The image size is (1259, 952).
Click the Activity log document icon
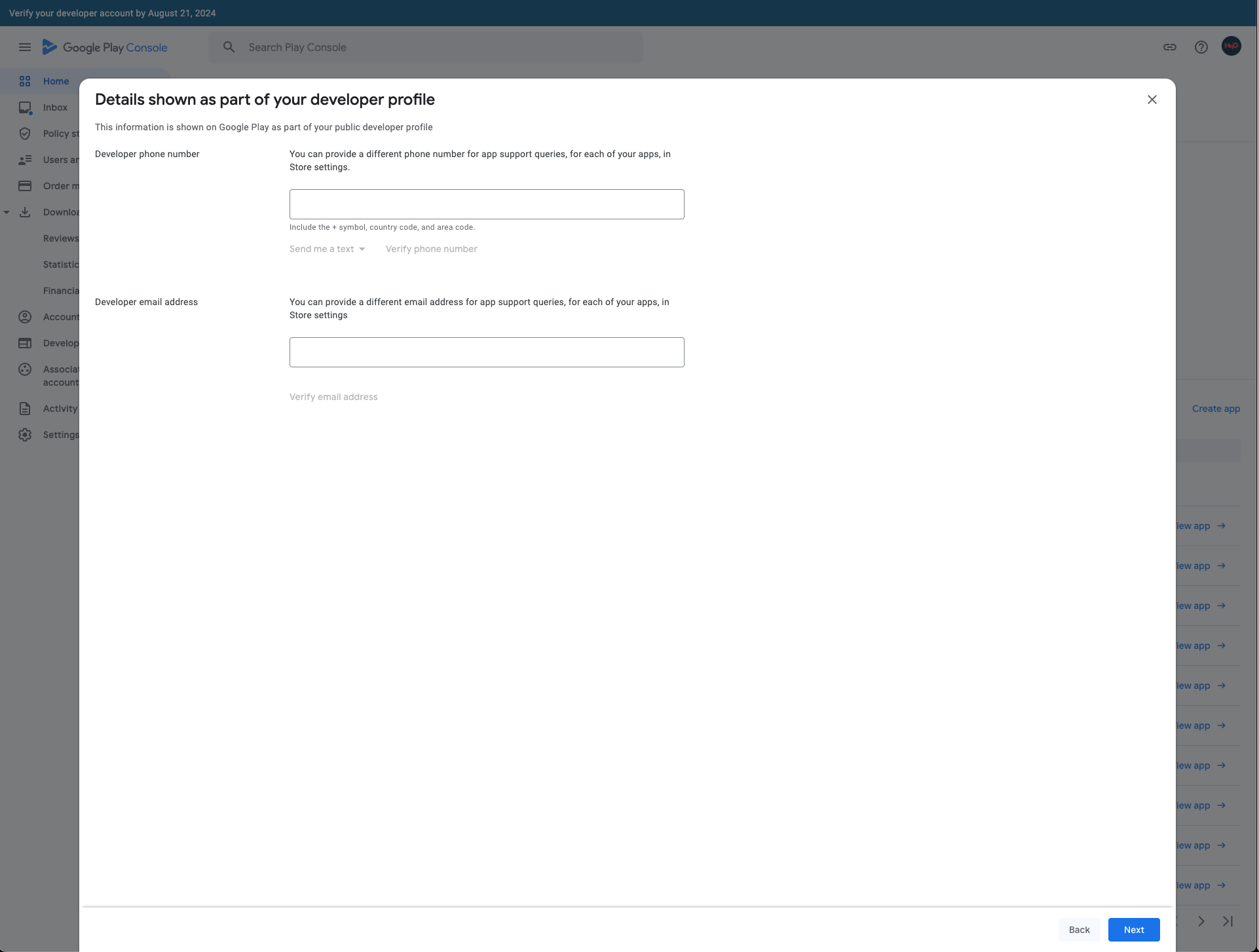25,409
